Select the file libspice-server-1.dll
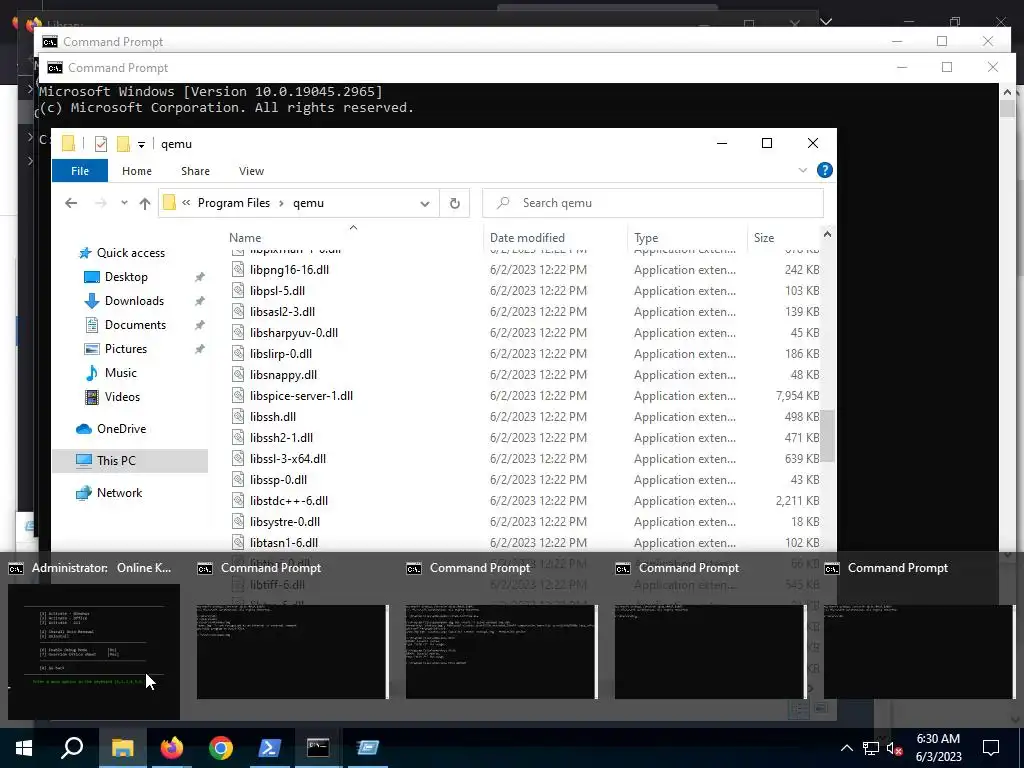The width and height of the screenshot is (1024, 768). pos(301,396)
